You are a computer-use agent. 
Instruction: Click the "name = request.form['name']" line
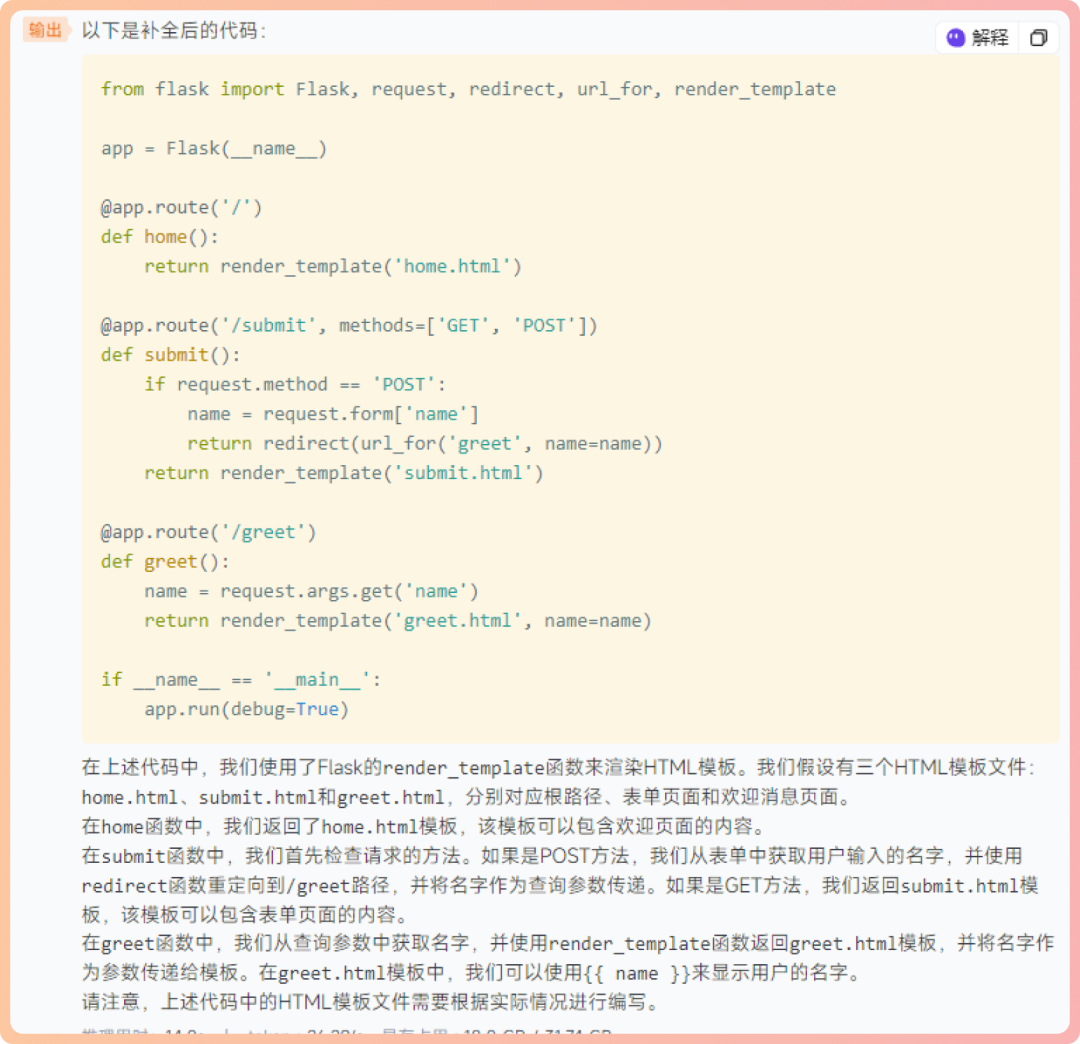(333, 414)
